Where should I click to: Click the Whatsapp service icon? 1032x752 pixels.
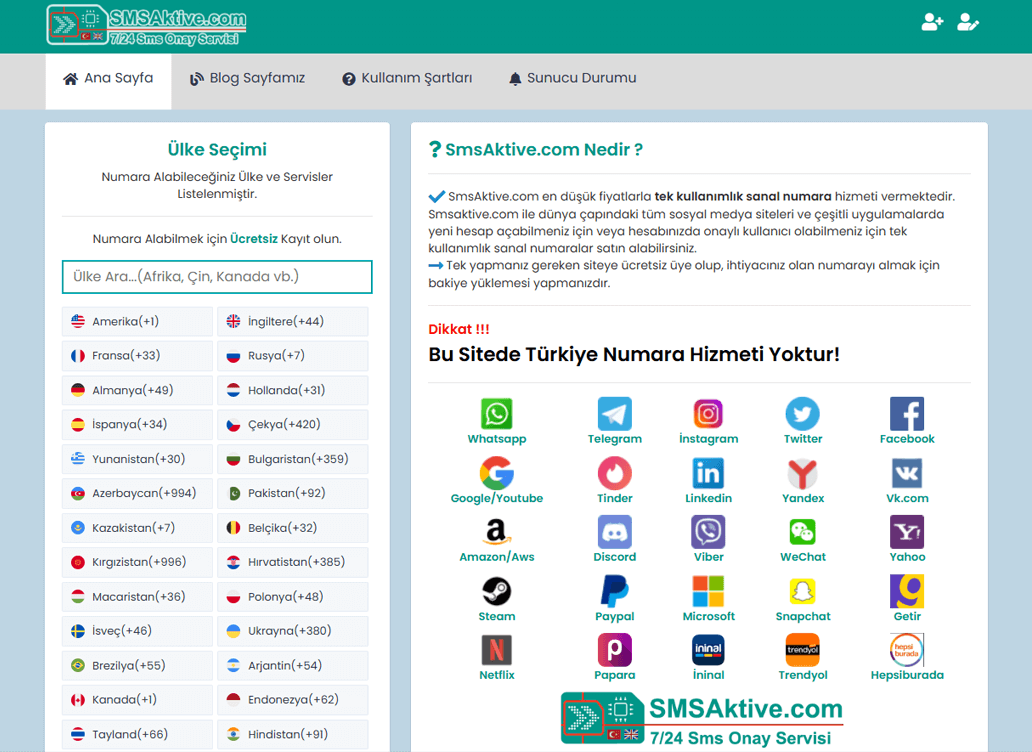[496, 414]
